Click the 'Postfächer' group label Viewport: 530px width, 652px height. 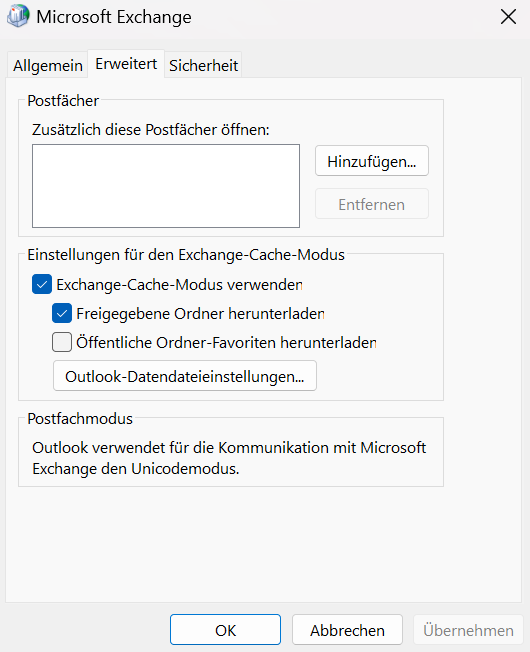click(x=63, y=101)
